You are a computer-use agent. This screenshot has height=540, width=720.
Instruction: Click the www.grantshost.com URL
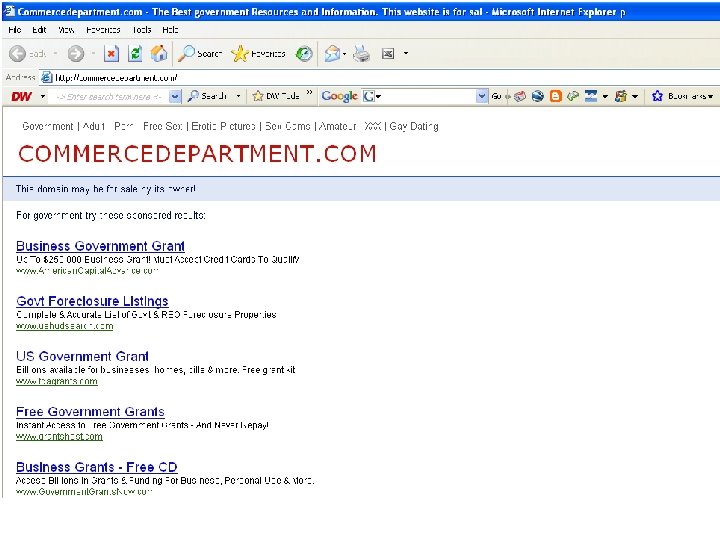tap(59, 436)
